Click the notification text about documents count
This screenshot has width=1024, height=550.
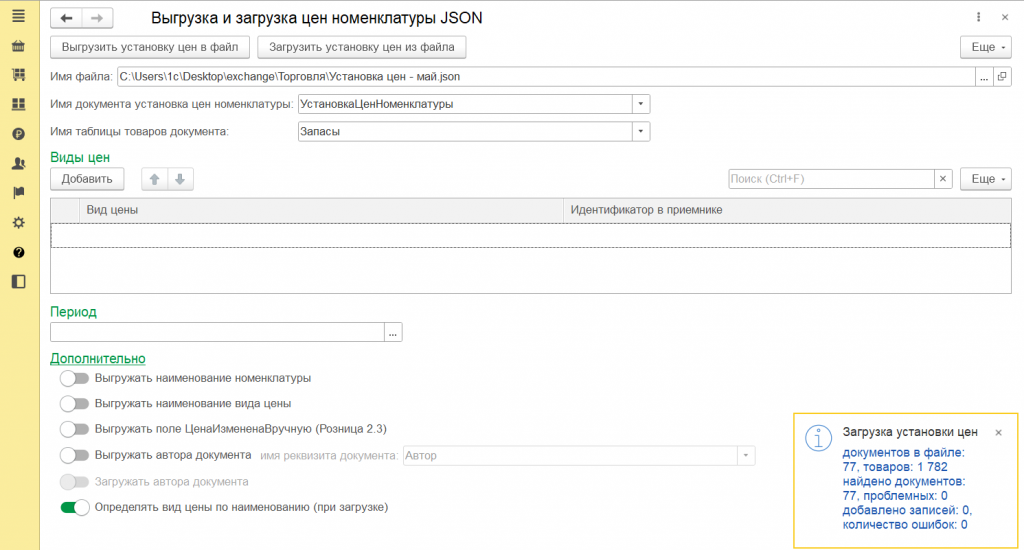(906, 489)
